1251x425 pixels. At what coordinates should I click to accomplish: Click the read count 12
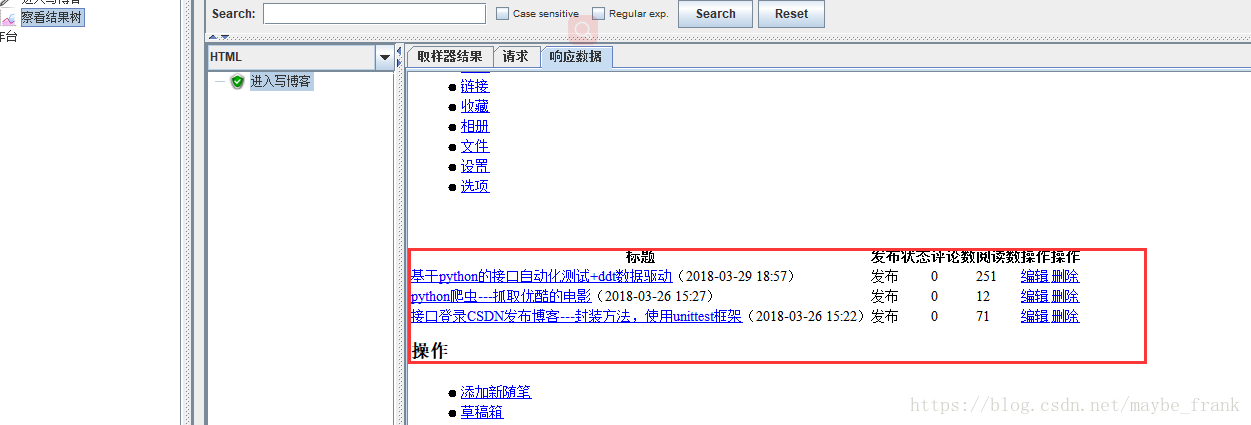984,296
